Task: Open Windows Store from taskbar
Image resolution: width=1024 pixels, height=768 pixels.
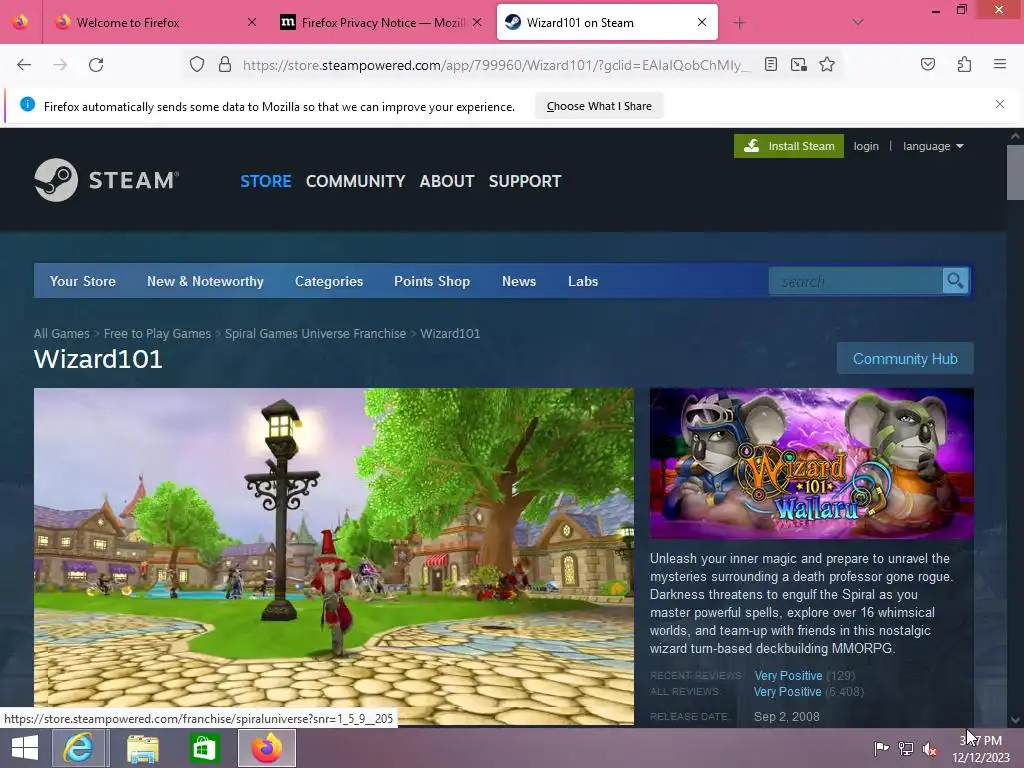Action: pos(204,748)
